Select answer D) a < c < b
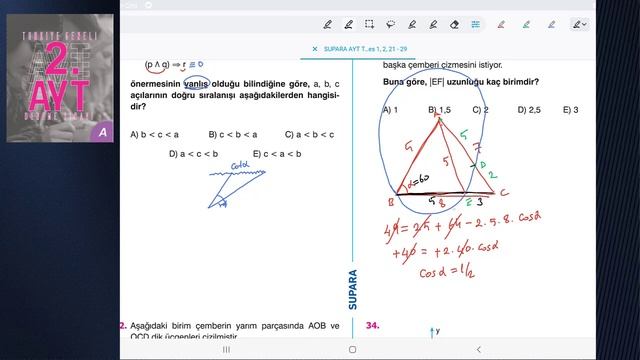 (x=193, y=154)
